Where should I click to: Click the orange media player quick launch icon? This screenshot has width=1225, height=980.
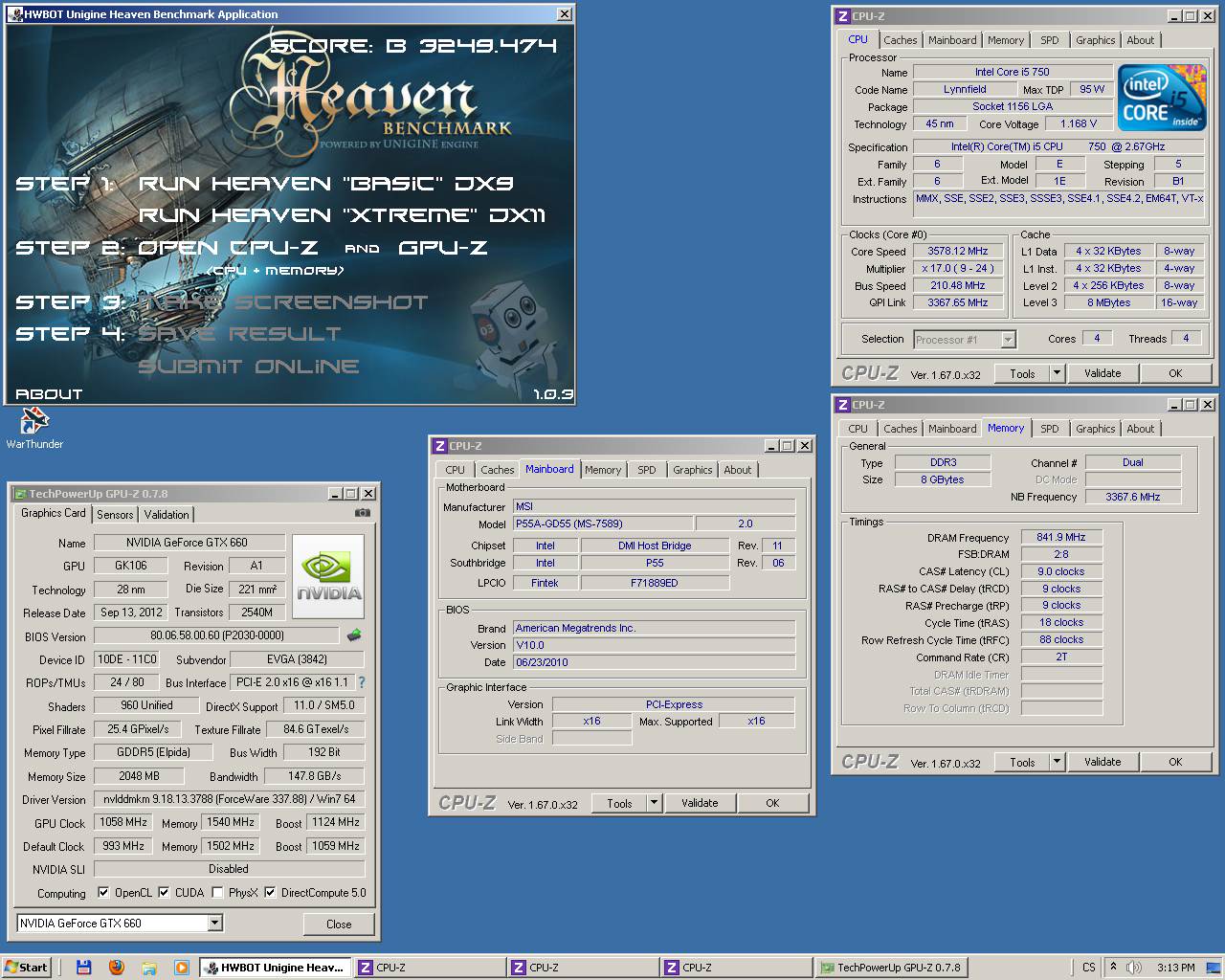click(182, 968)
